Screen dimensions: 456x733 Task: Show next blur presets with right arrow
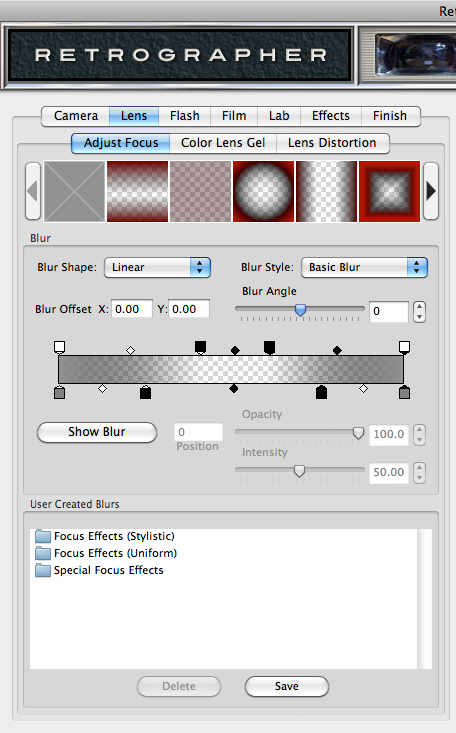click(x=431, y=191)
